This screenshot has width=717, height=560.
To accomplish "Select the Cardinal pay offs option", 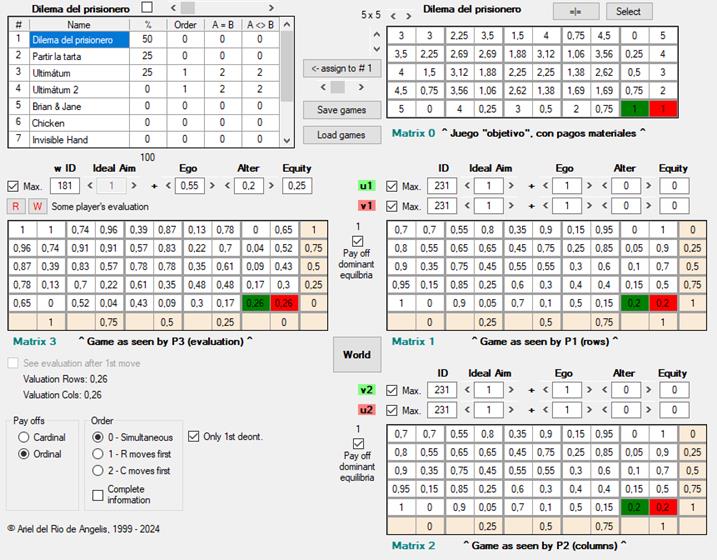I will coord(22,437).
